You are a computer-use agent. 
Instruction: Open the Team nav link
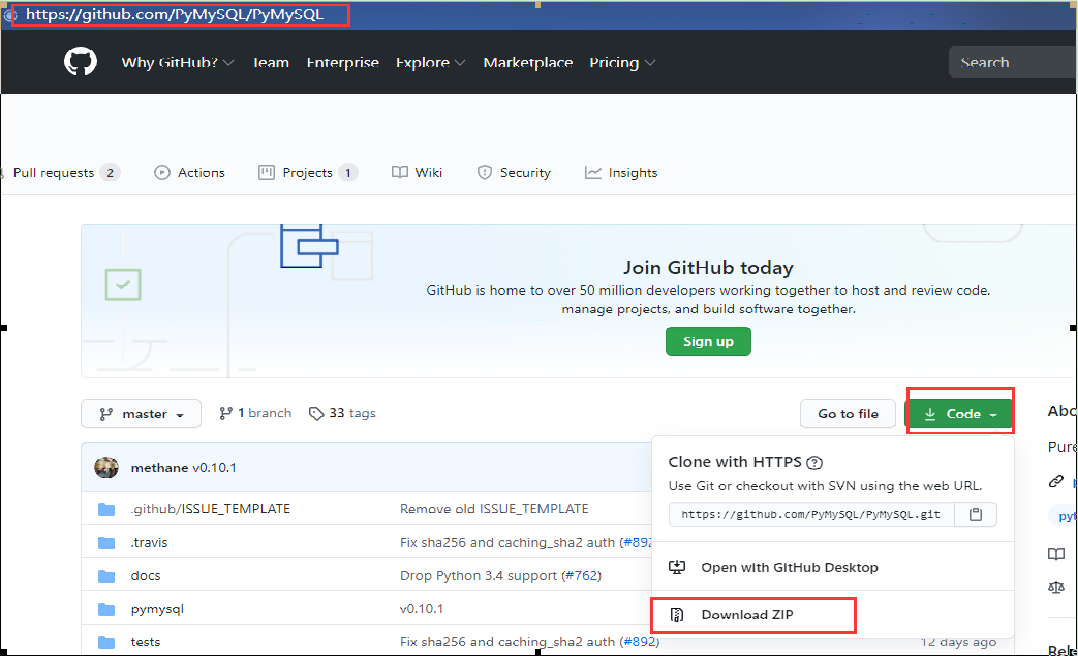point(271,63)
